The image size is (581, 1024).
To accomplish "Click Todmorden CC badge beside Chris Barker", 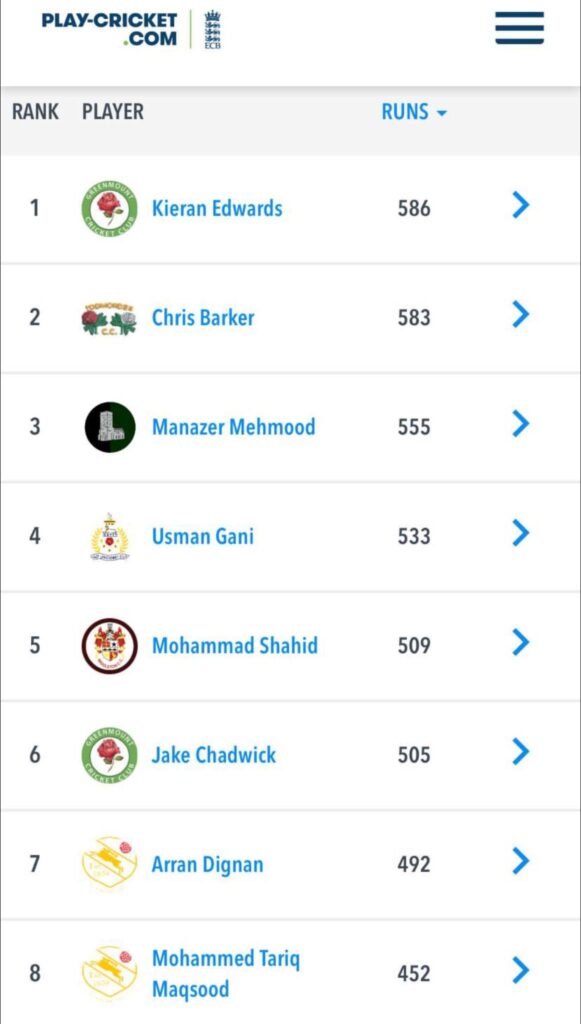I will coord(109,318).
